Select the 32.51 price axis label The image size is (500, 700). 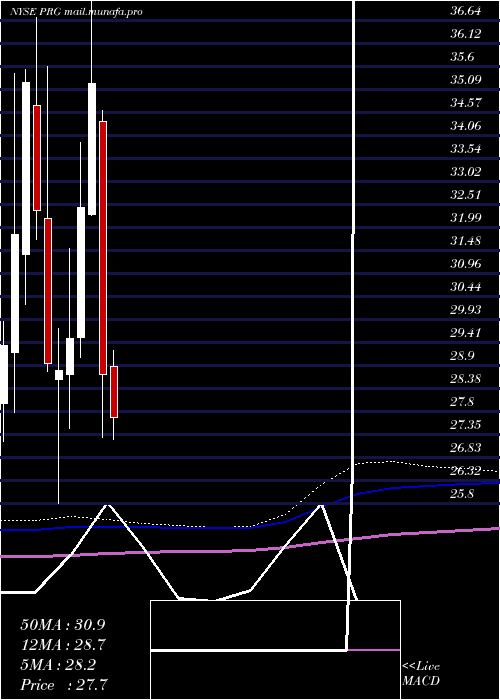(466, 195)
